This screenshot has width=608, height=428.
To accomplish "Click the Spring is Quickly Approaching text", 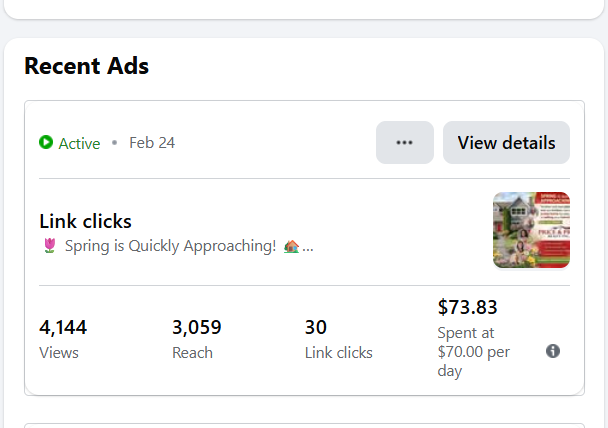I will (x=170, y=246).
